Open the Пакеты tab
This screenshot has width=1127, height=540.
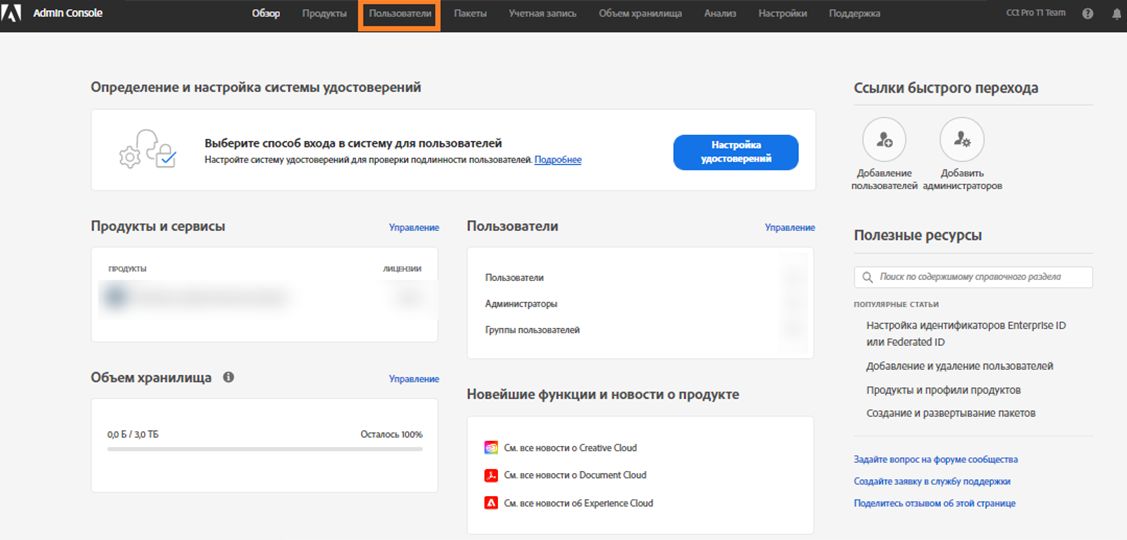(x=470, y=14)
